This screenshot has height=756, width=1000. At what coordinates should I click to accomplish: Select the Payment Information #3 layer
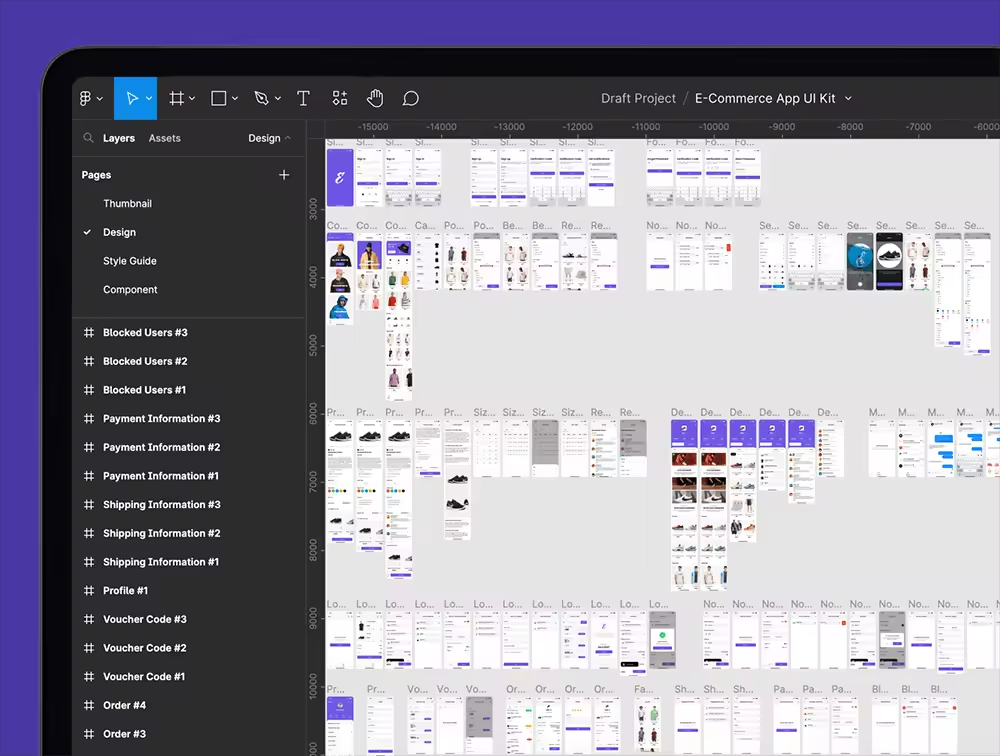pyautogui.click(x=161, y=419)
